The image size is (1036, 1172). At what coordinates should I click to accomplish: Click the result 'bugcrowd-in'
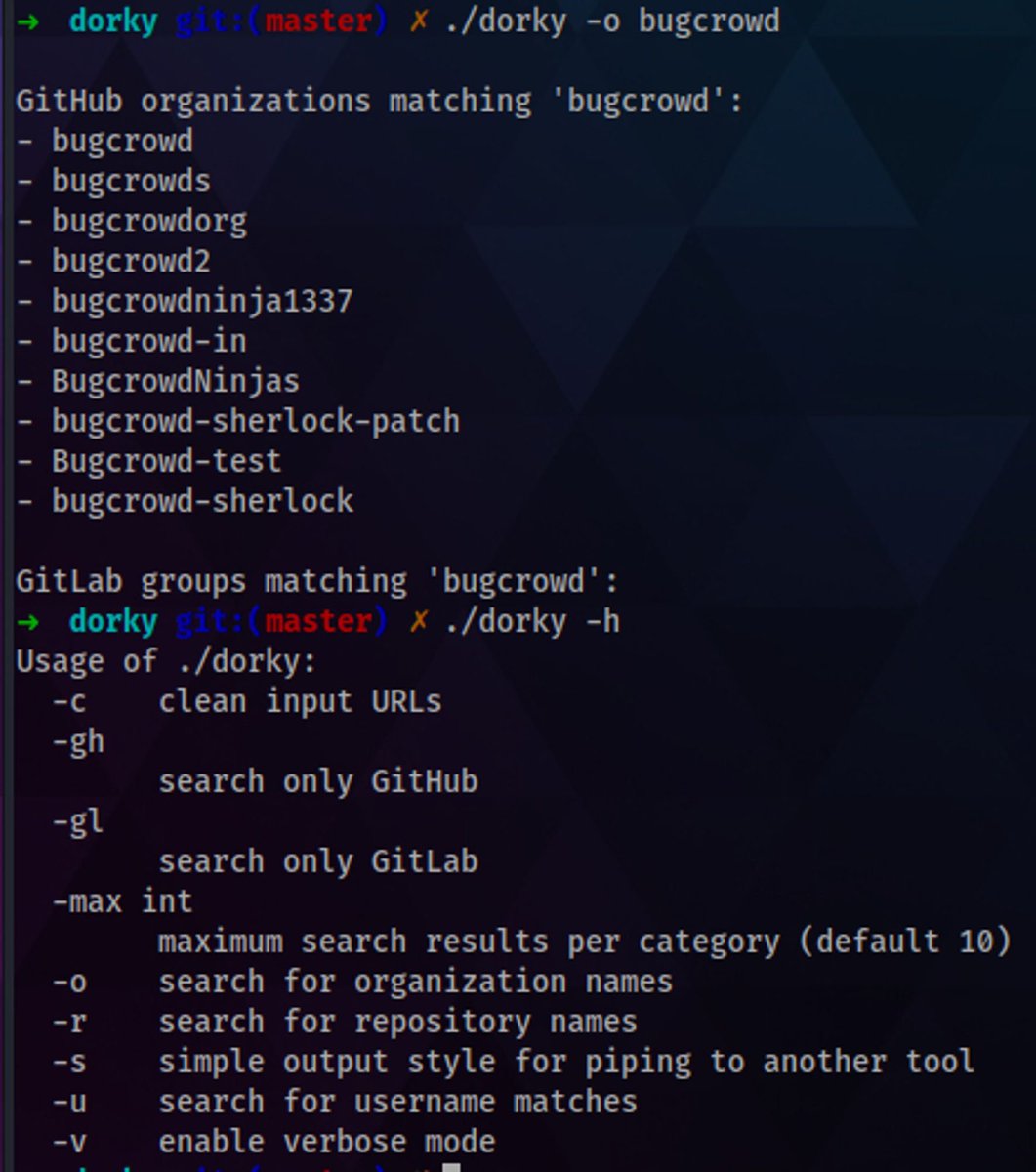pyautogui.click(x=149, y=341)
